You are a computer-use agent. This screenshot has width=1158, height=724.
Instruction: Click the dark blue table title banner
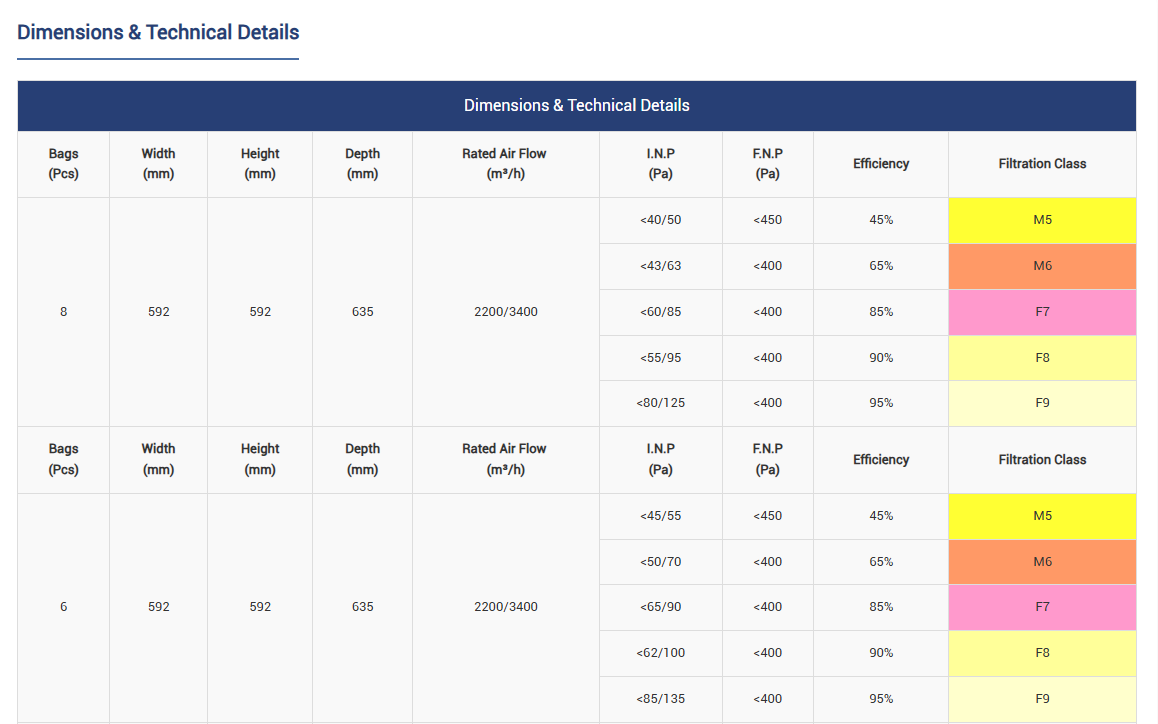(x=576, y=105)
